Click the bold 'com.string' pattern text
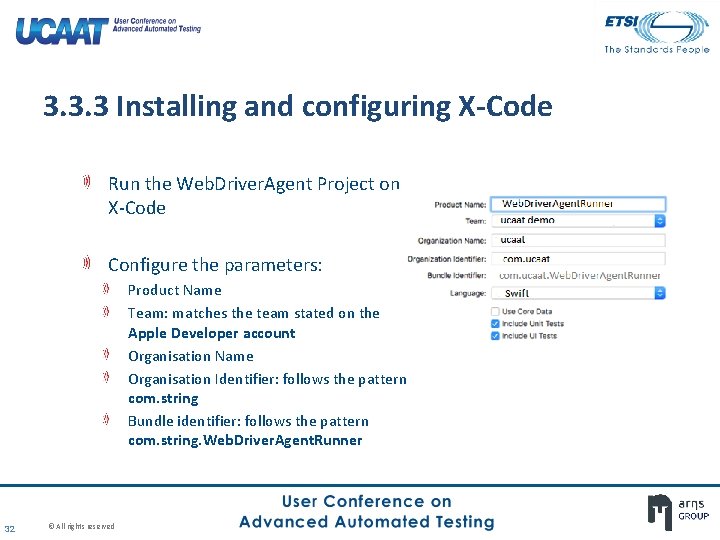Viewport: 720px width, 540px height. pos(163,399)
